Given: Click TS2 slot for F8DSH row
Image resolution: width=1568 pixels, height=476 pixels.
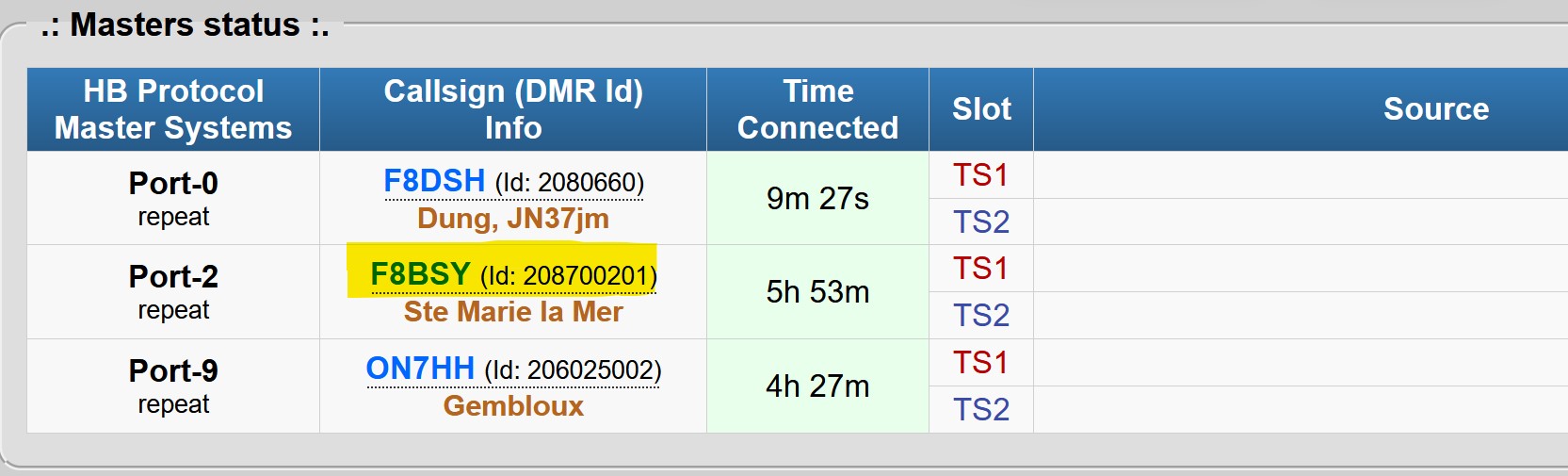Looking at the screenshot, I should pyautogui.click(x=980, y=222).
